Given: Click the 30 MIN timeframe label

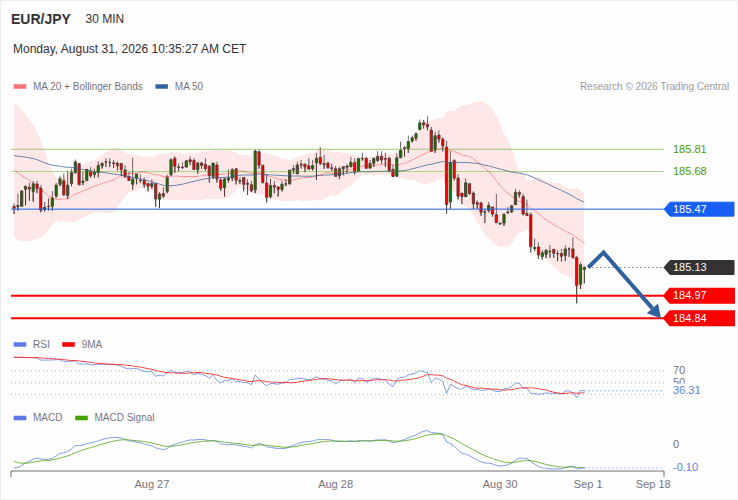Looking at the screenshot, I should pos(104,19).
